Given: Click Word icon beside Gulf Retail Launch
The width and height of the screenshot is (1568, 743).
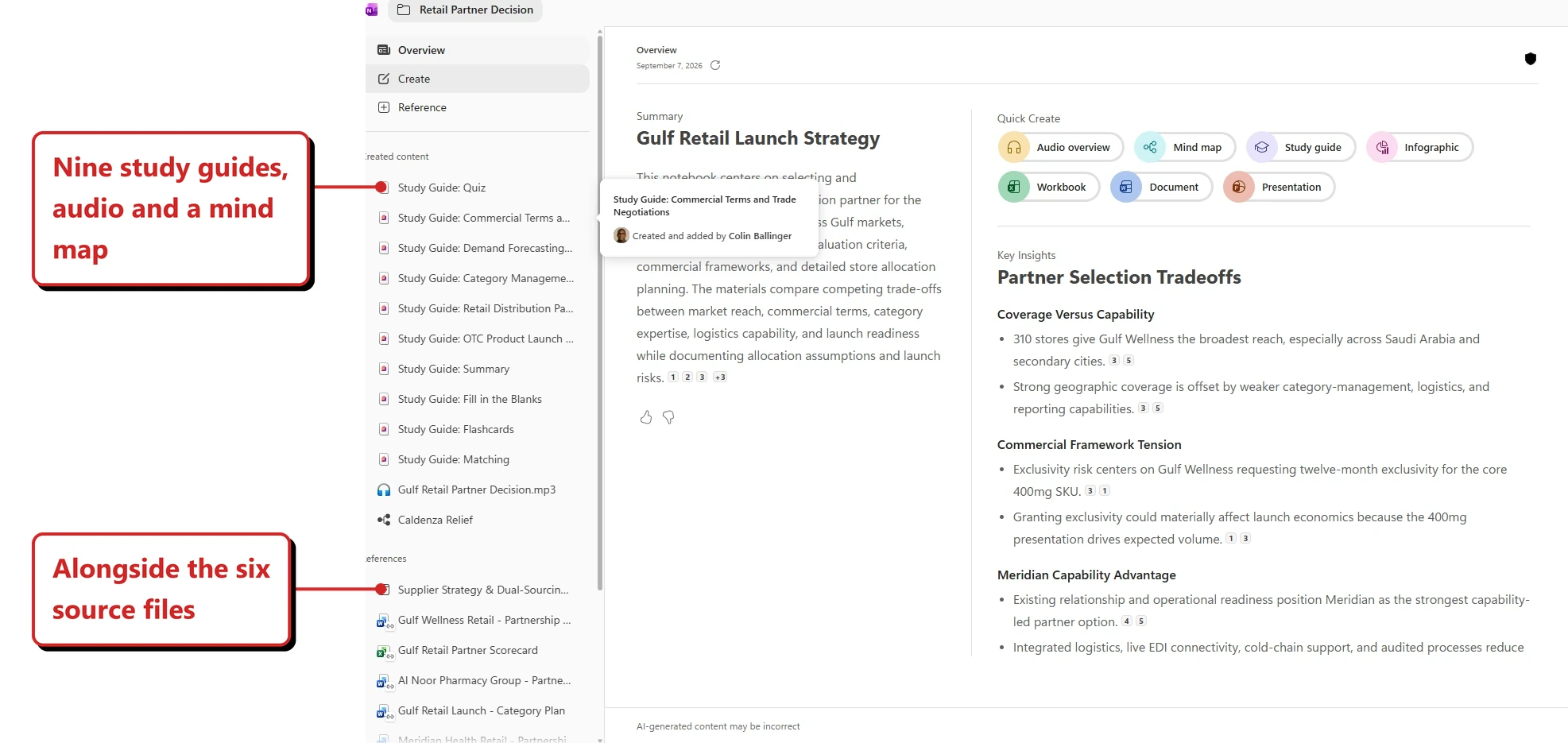Looking at the screenshot, I should pos(385,711).
